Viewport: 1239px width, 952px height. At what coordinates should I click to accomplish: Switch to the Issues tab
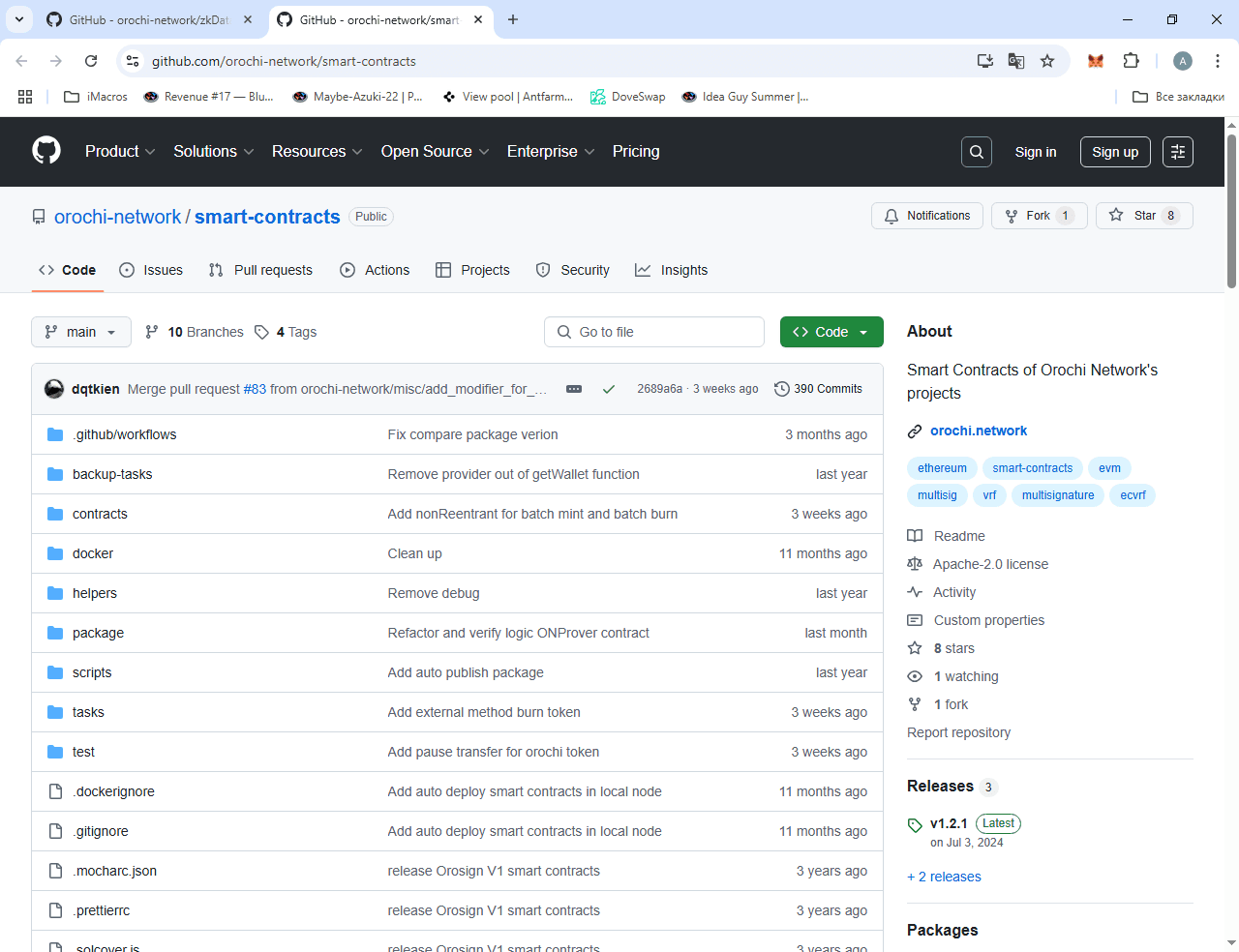151,270
